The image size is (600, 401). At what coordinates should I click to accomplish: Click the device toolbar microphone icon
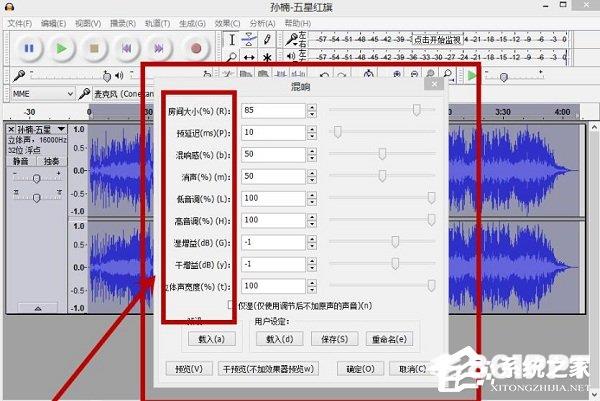tap(84, 93)
